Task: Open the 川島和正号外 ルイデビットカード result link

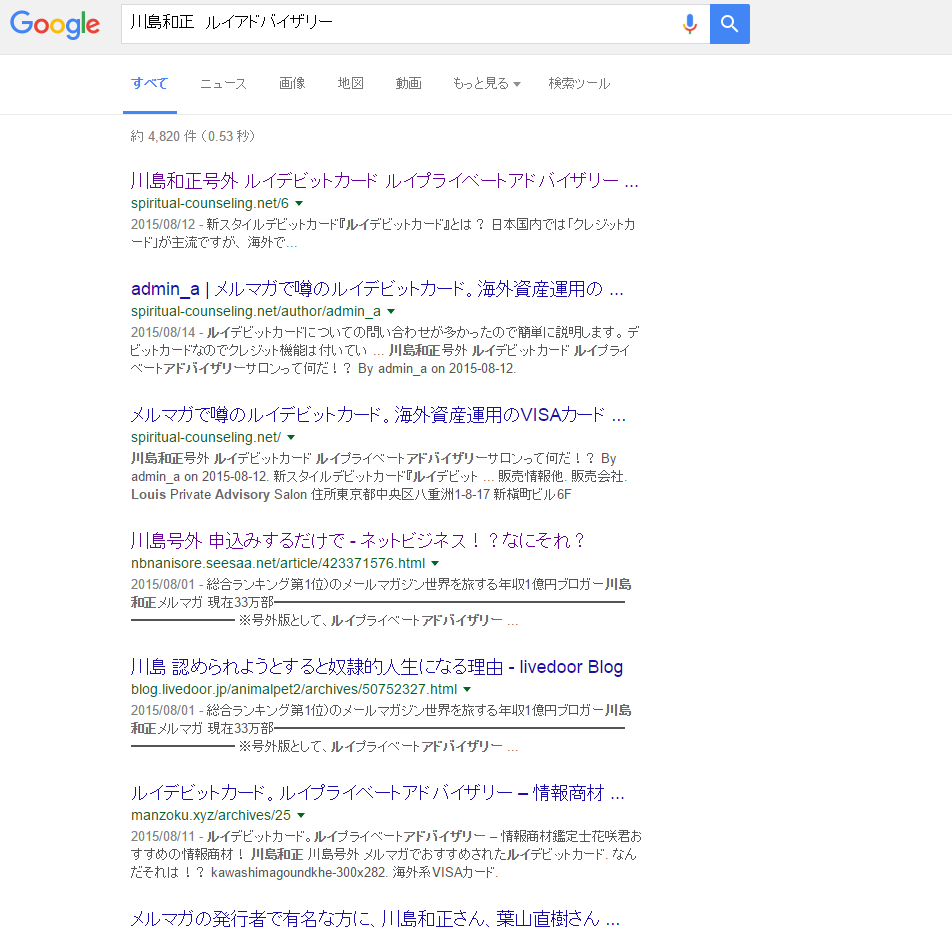Action: pos(384,181)
